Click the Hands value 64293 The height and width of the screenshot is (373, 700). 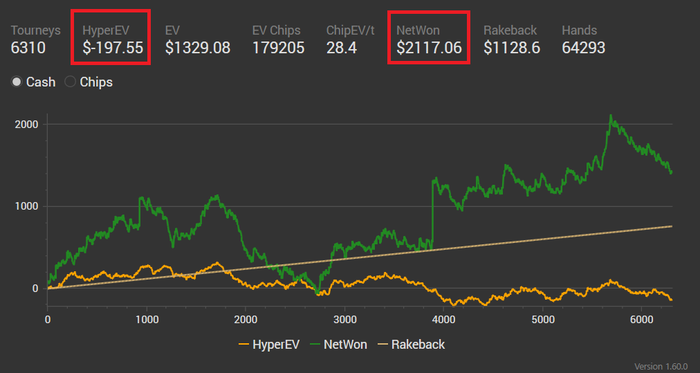tap(583, 48)
